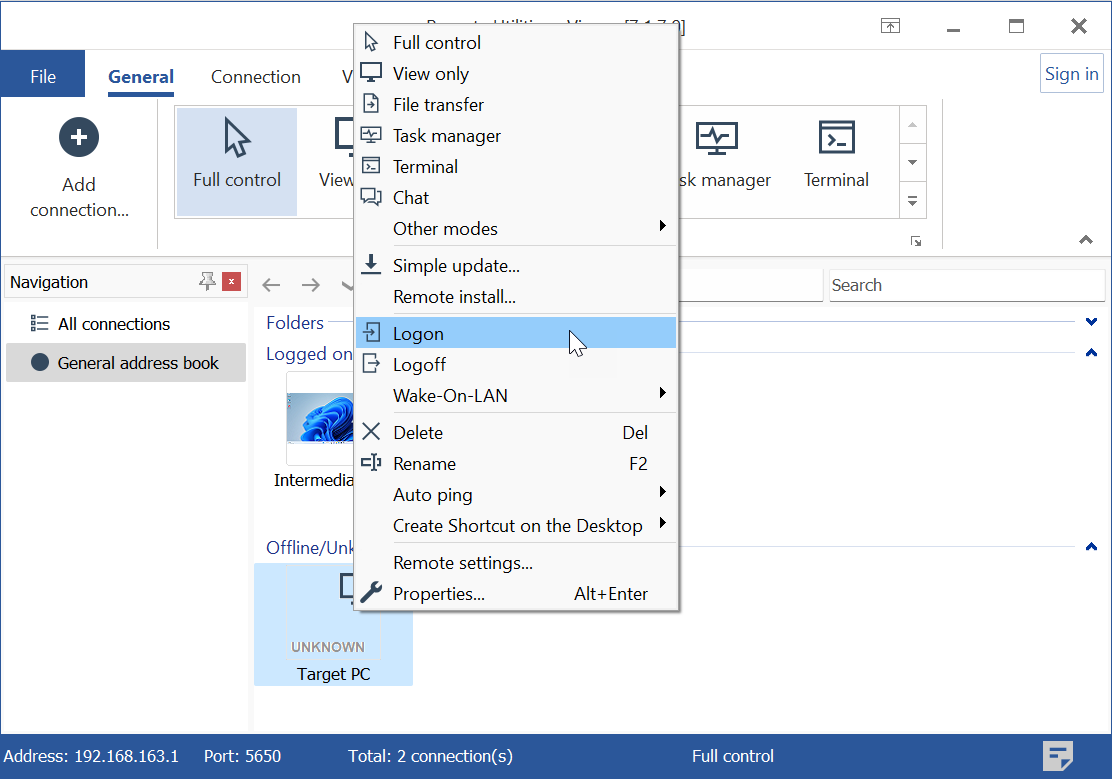This screenshot has width=1112, height=779.
Task: Switch to the Connection tab
Action: [255, 77]
